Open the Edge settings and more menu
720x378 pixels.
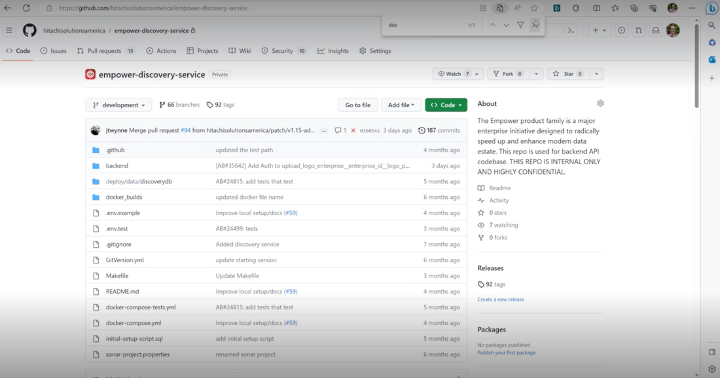[x=692, y=8]
